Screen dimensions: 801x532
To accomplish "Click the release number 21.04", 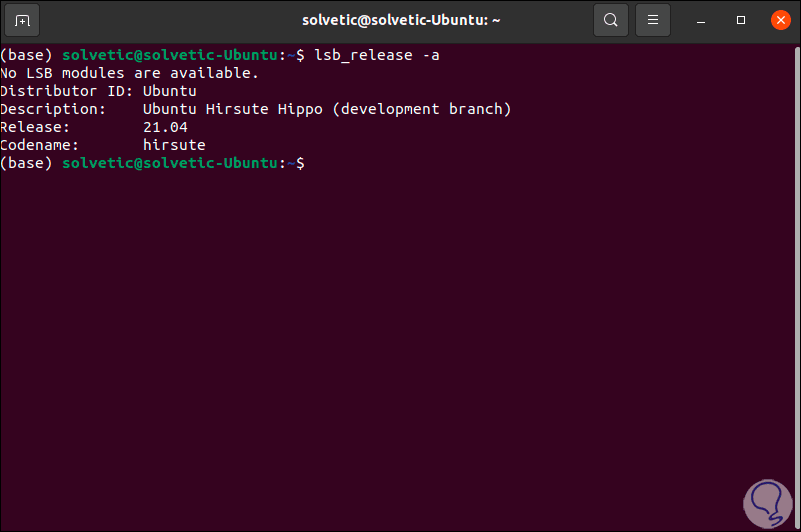I will (x=165, y=127).
